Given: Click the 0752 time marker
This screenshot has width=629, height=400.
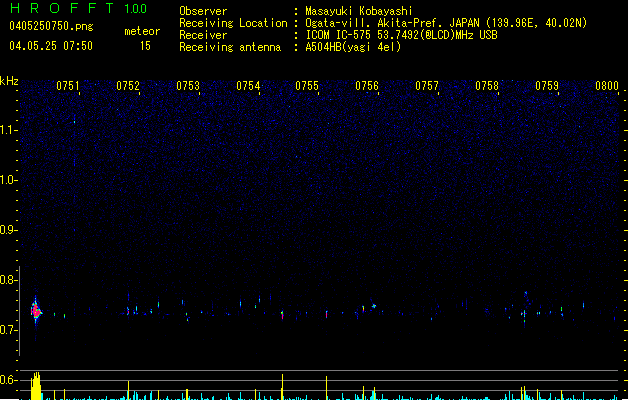Looking at the screenshot, I should 128,86.
